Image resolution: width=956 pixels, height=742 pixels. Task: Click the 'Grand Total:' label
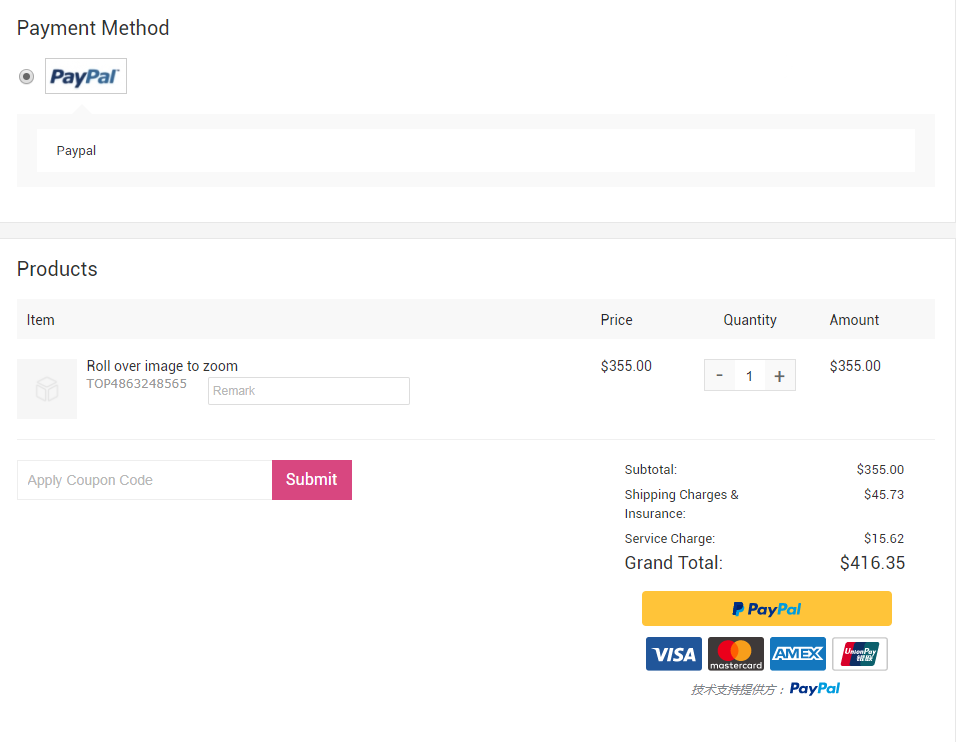(x=674, y=563)
